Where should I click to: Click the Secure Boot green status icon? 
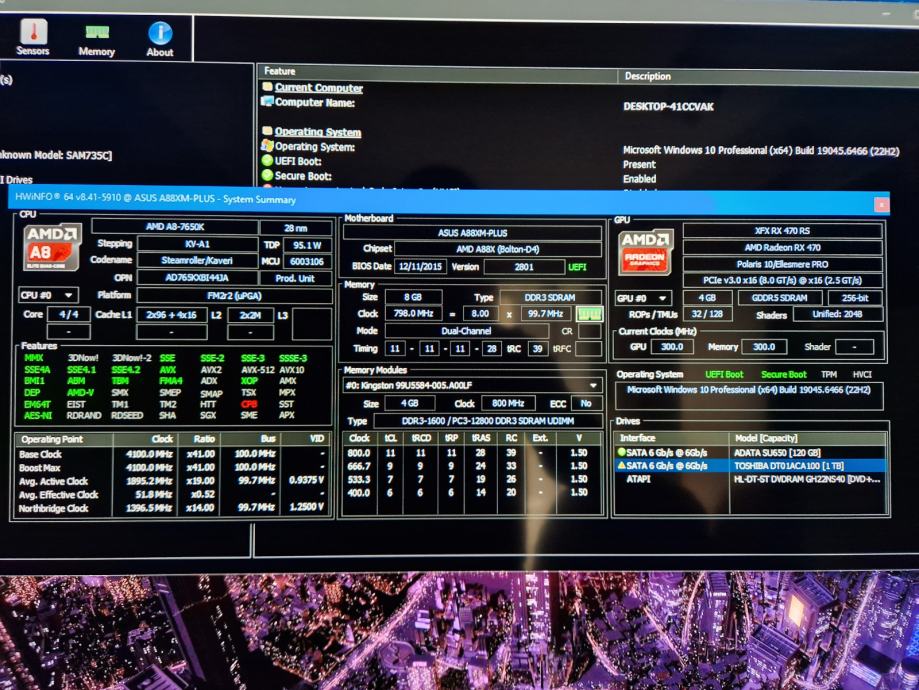point(267,175)
